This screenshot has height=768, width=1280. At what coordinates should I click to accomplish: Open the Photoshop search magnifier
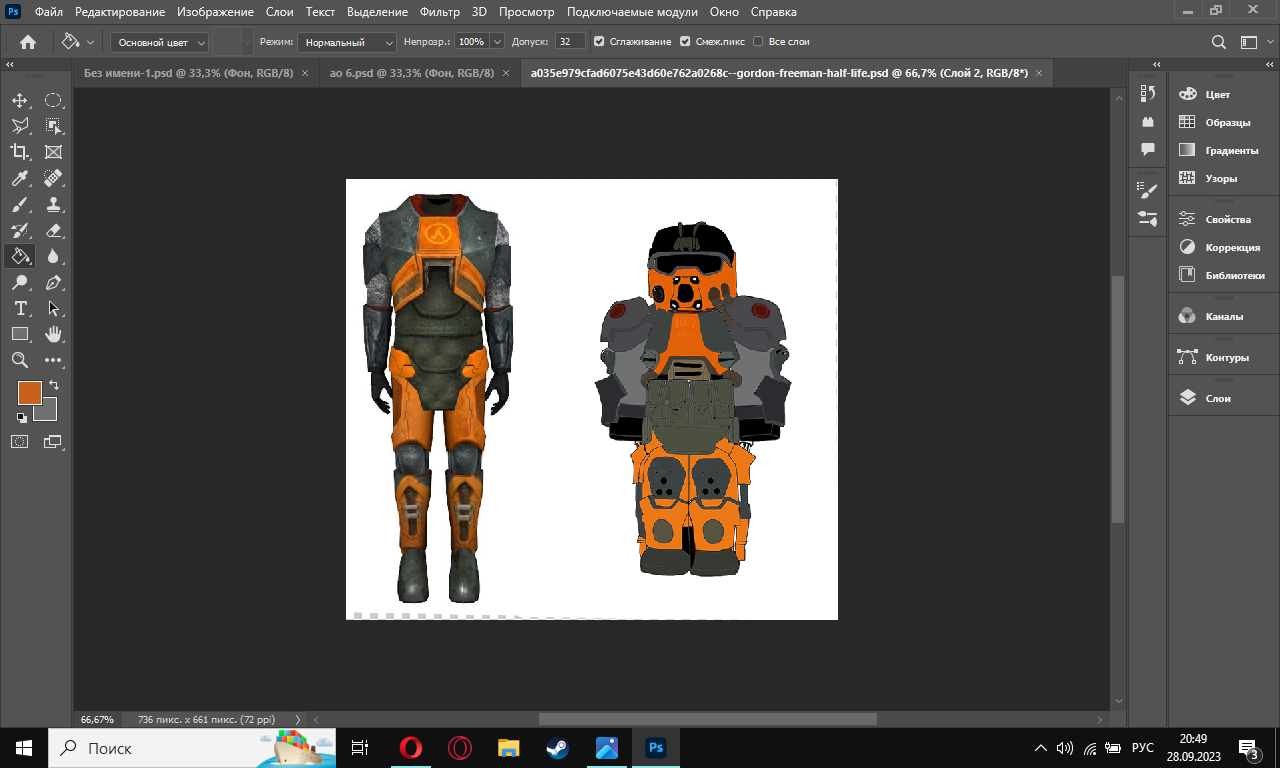1218,42
